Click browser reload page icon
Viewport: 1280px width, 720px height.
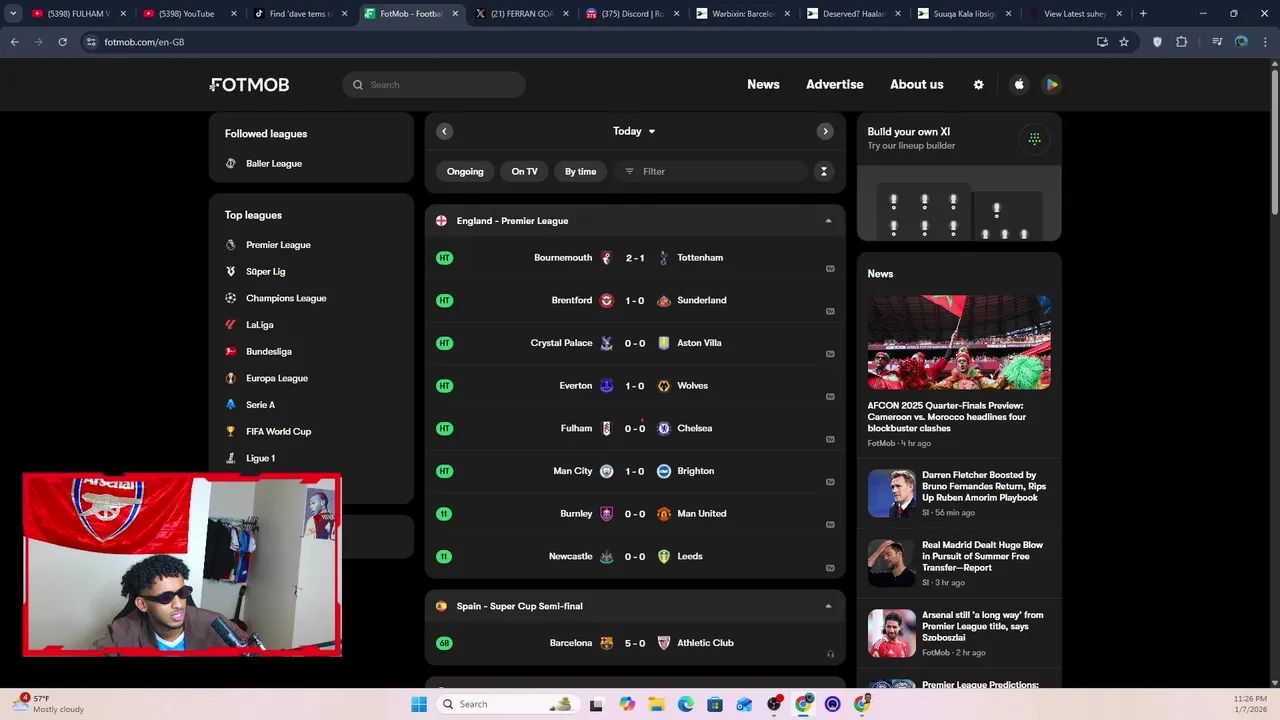coord(62,42)
